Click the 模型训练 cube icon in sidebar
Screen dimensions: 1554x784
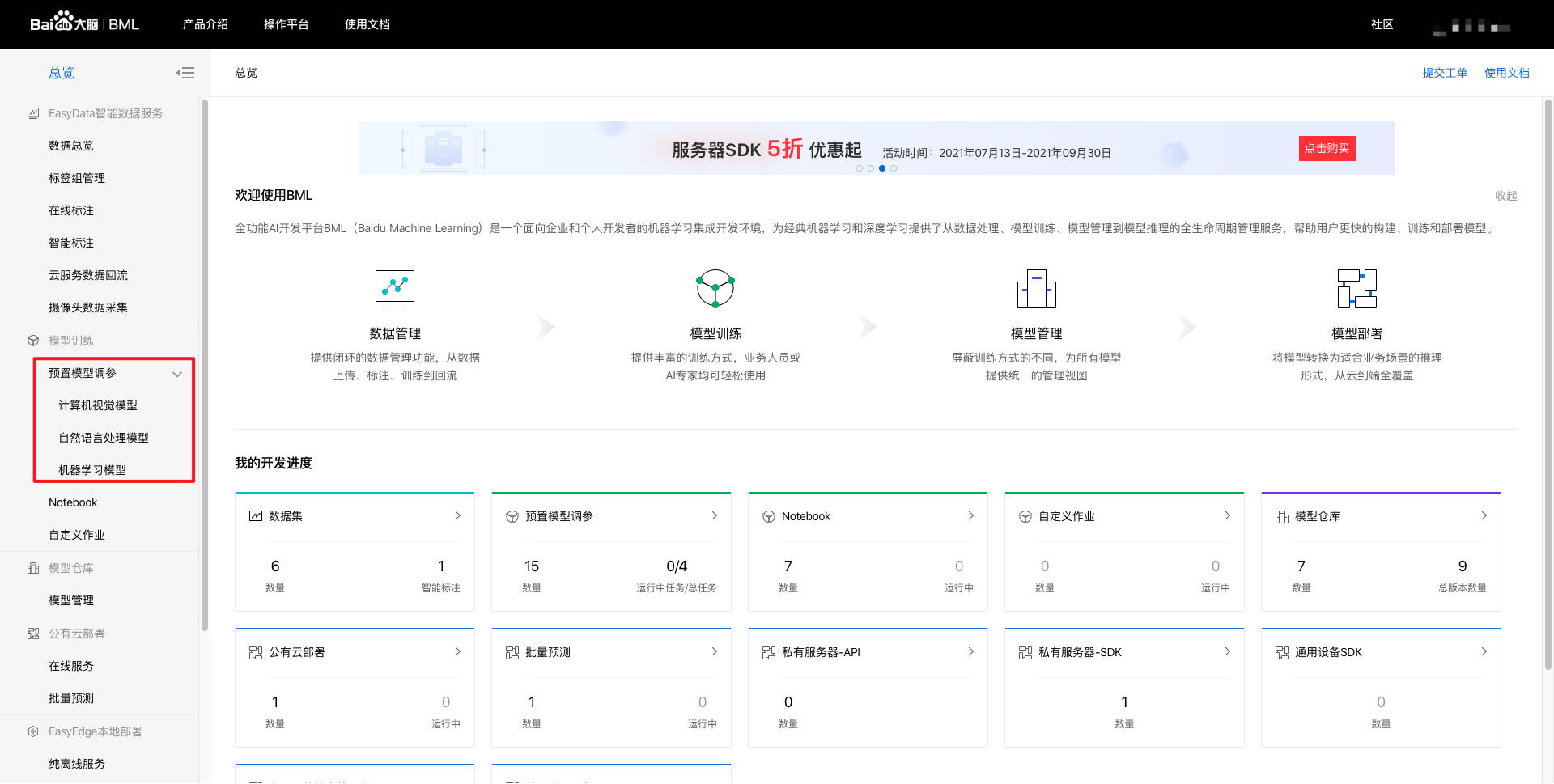33,341
